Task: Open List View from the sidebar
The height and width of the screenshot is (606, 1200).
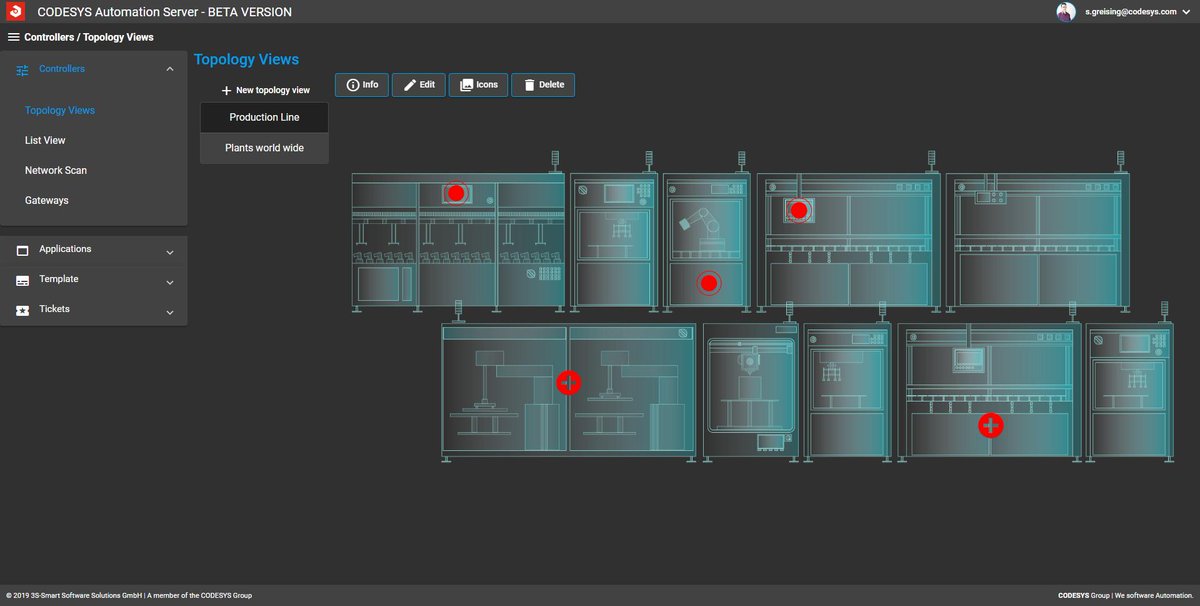Action: [x=45, y=140]
